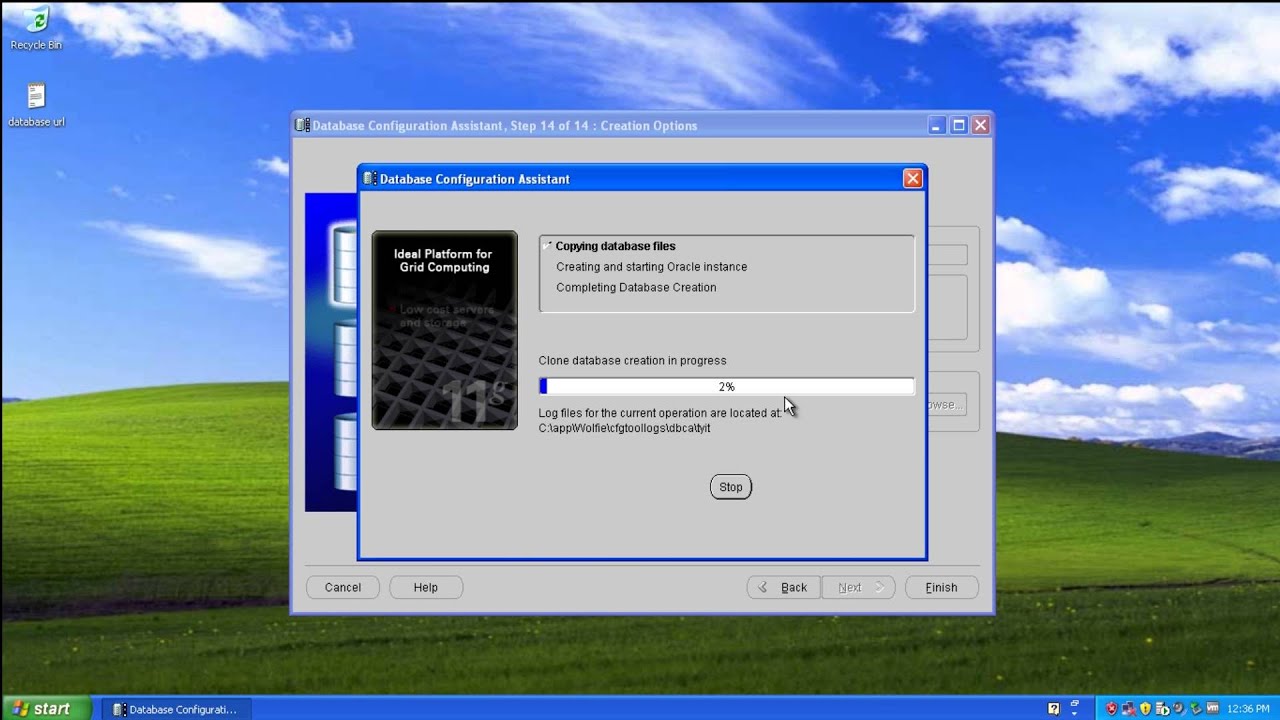Click the 12:36 PM taskbar clock

pos(1248,709)
